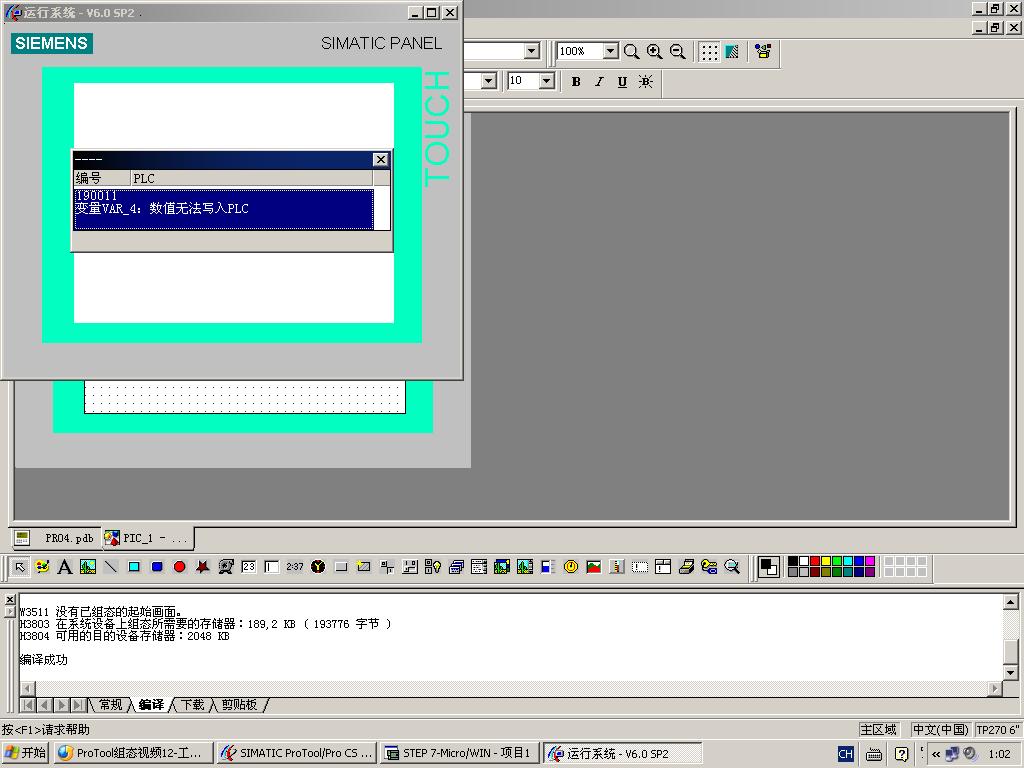This screenshot has height=768, width=1024.
Task: Toggle bold text formatting
Action: pyautogui.click(x=576, y=82)
